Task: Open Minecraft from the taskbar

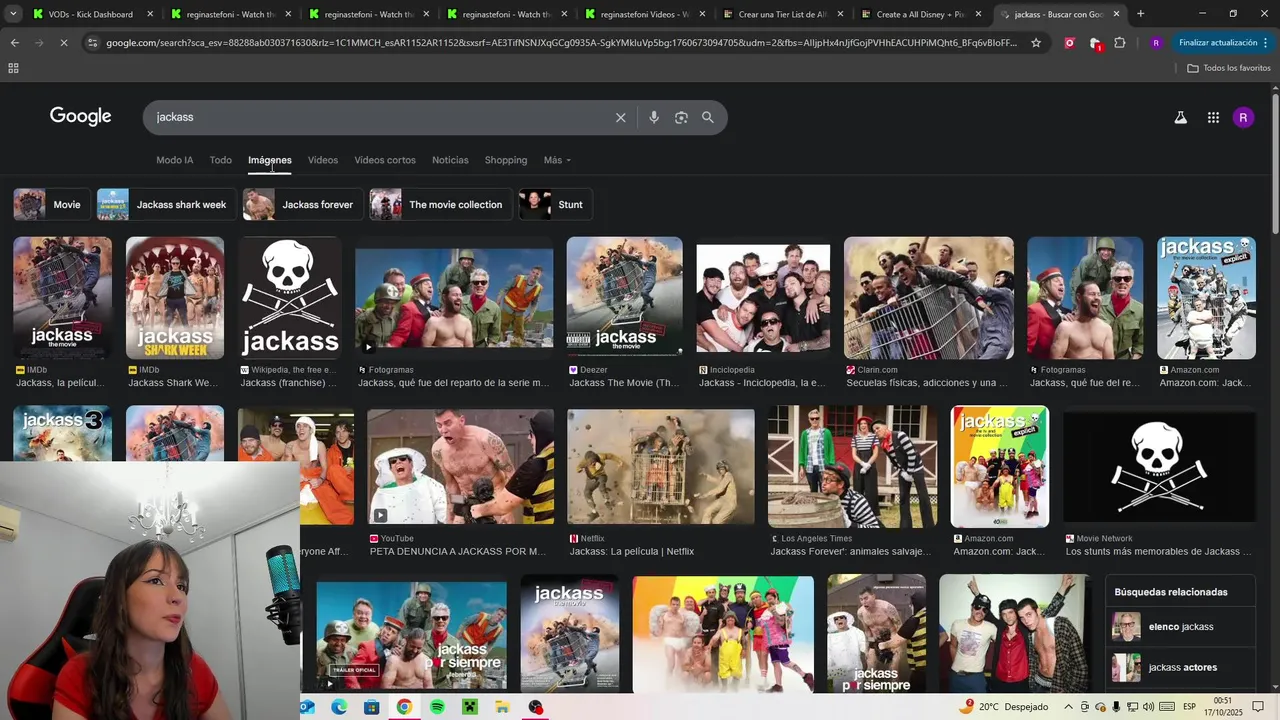Action: tap(470, 707)
